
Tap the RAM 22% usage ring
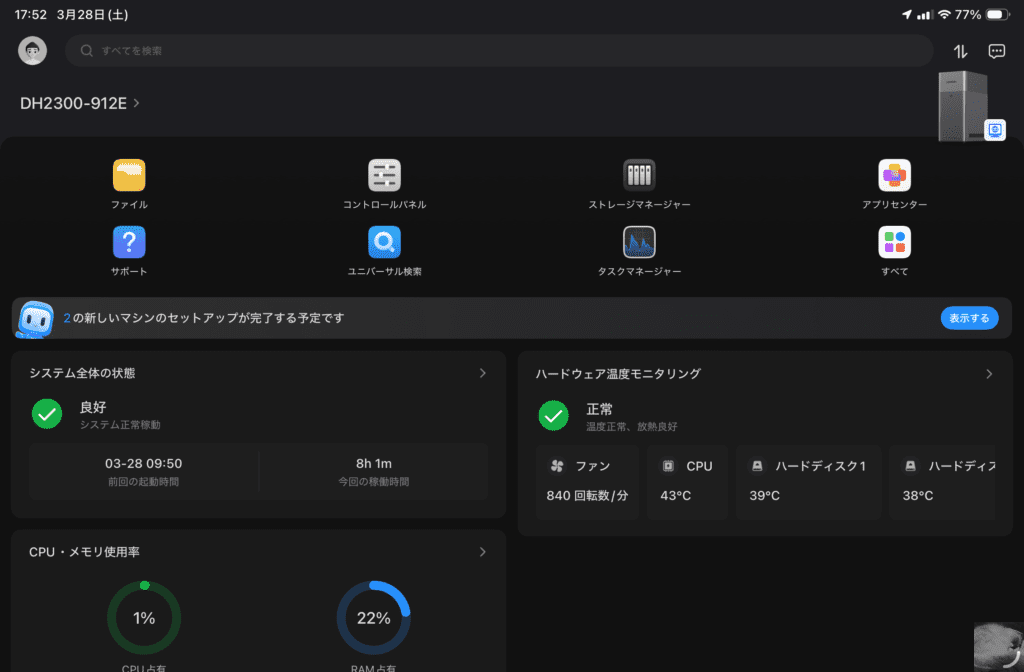point(373,618)
